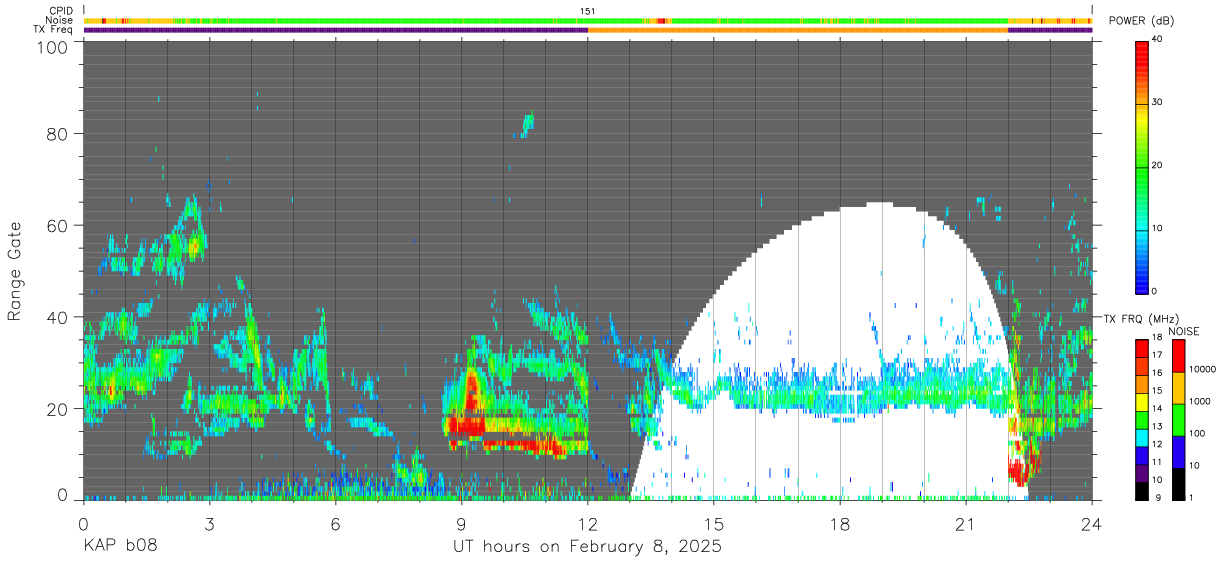Click the x-axis tick label 24
1228x567 pixels.
(1092, 524)
